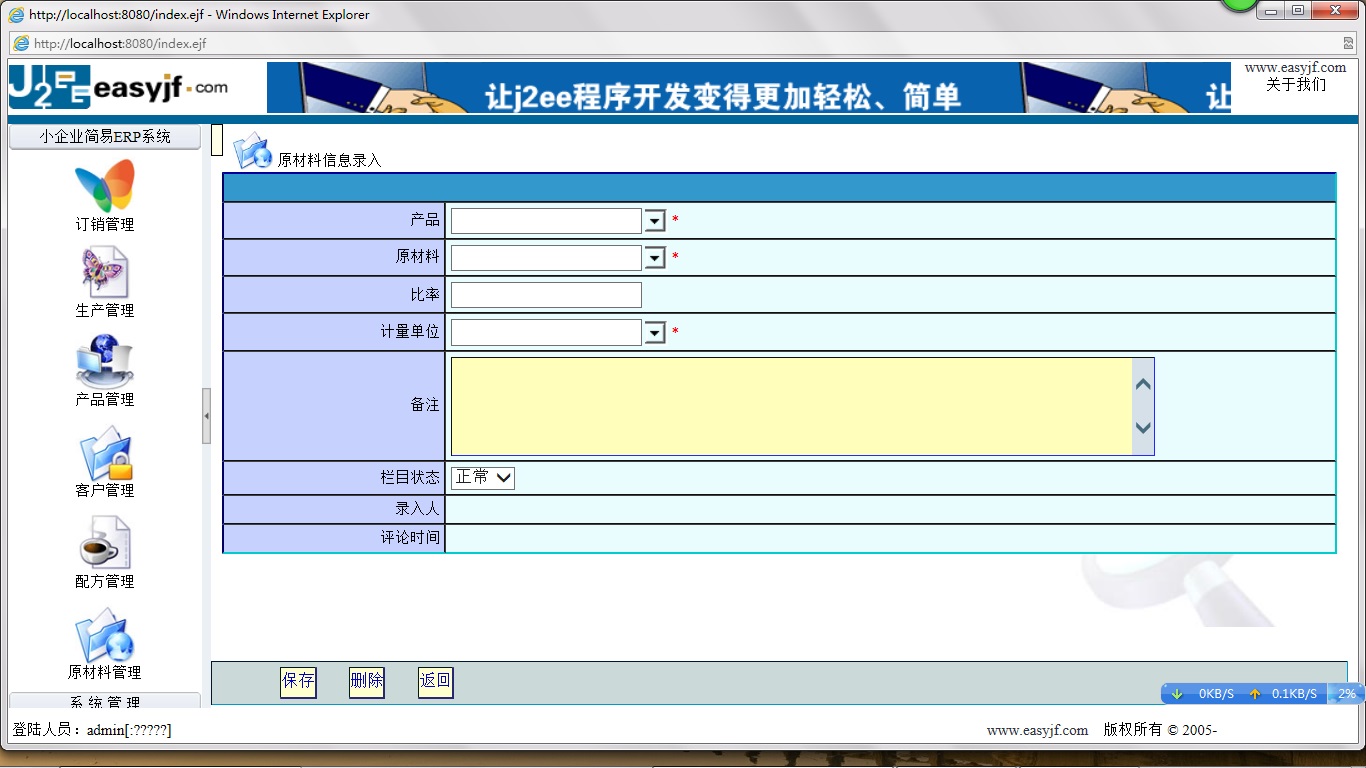This screenshot has height=768, width=1366.
Task: Collapse the left sidebar splitter handle
Action: click(207, 416)
